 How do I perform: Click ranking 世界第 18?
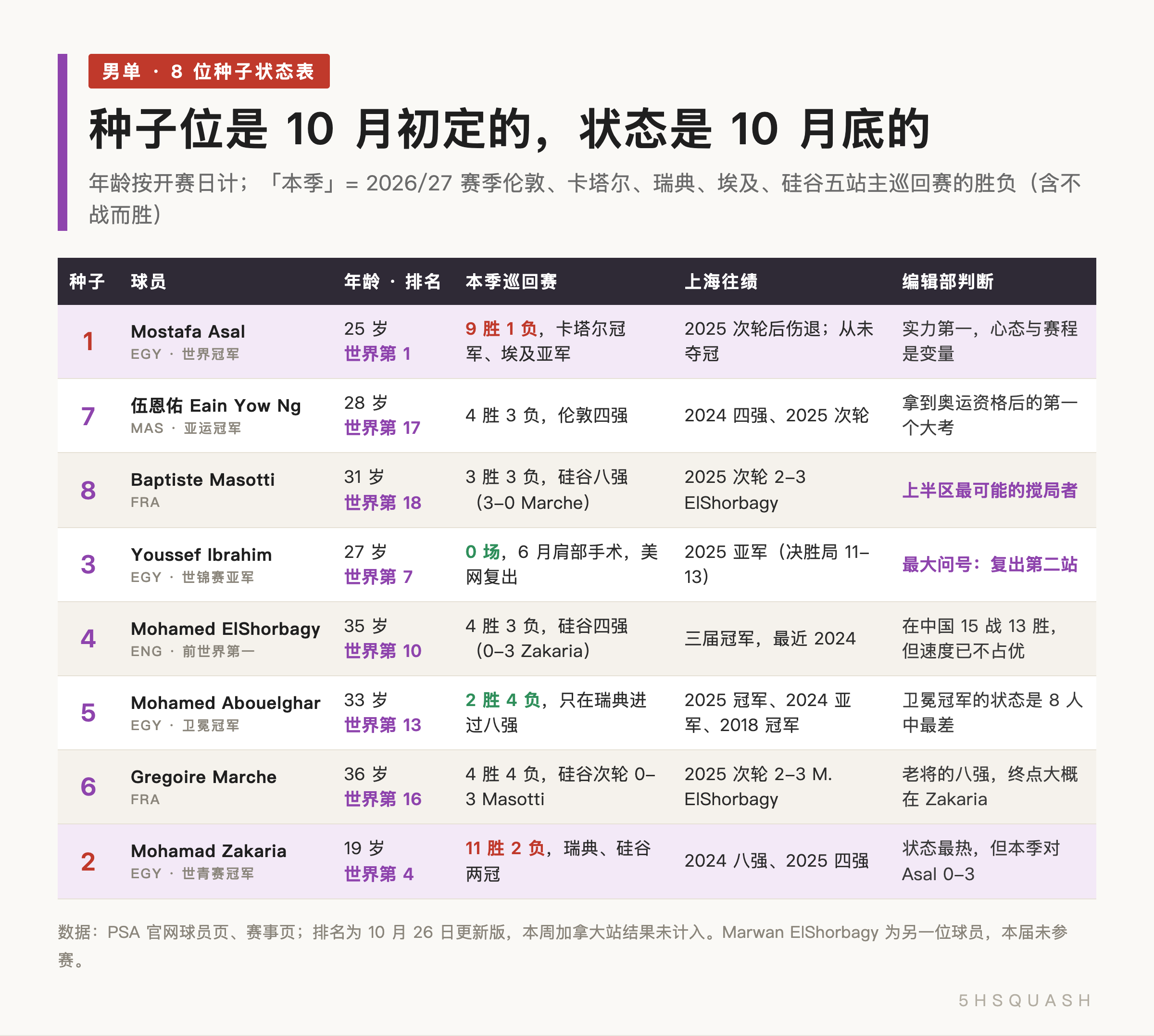[x=382, y=502]
